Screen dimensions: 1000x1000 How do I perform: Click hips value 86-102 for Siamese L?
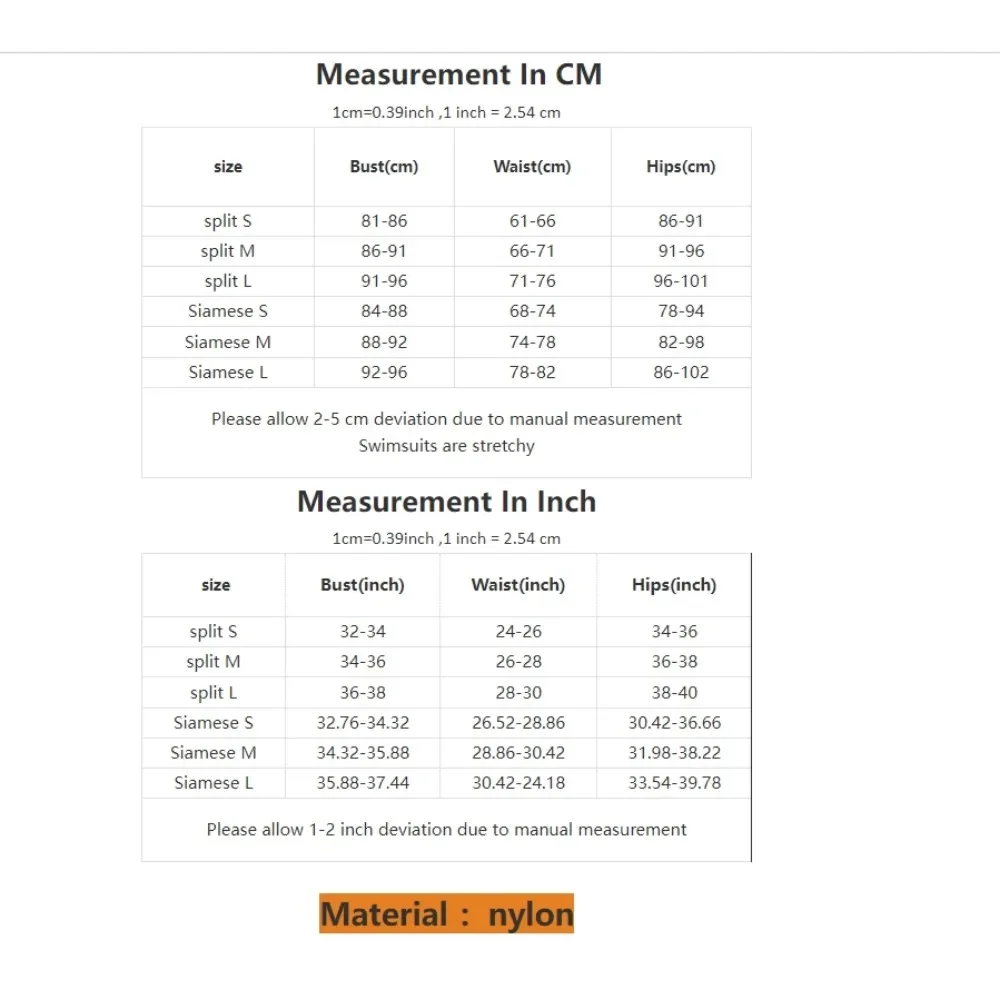click(x=680, y=372)
